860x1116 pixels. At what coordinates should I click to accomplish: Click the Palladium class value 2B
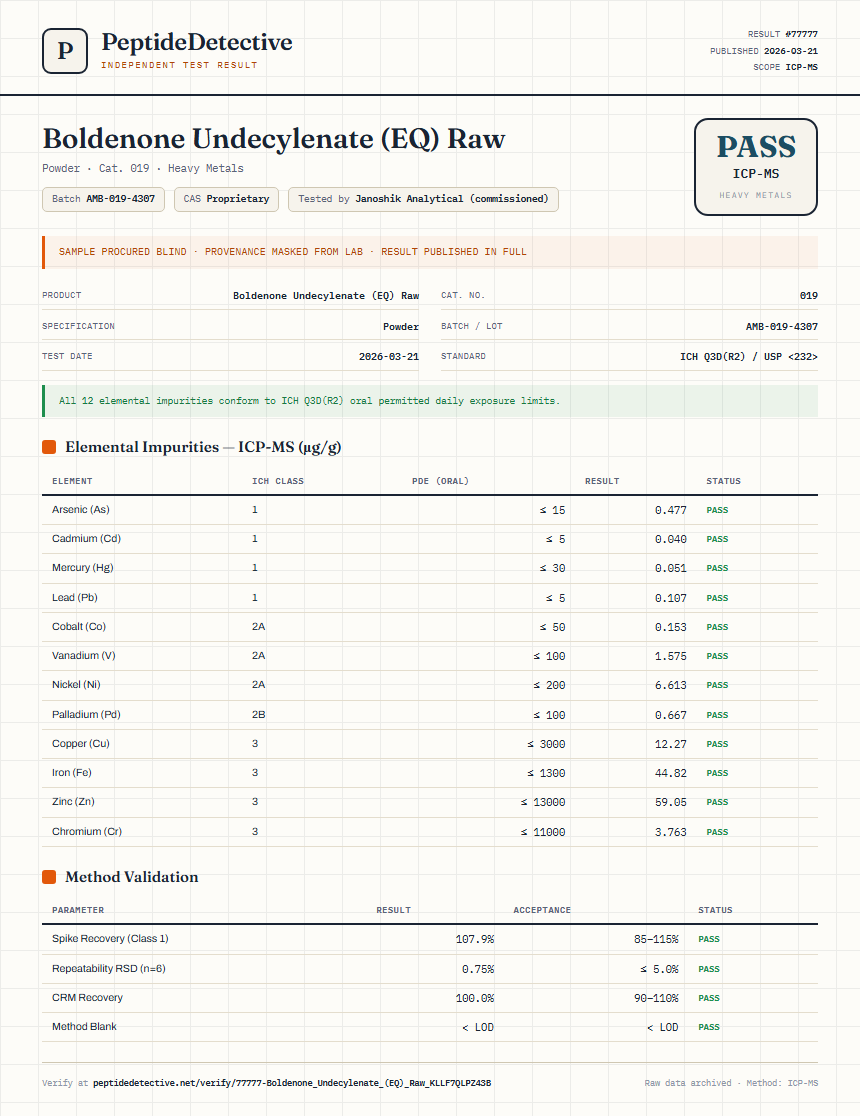coord(258,715)
